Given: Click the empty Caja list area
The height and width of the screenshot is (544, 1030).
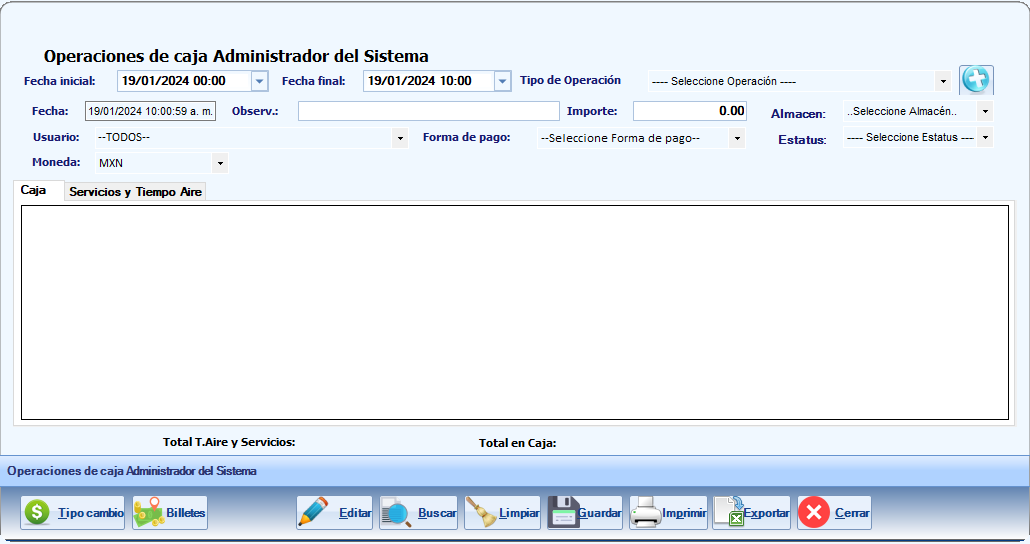Looking at the screenshot, I should point(514,313).
